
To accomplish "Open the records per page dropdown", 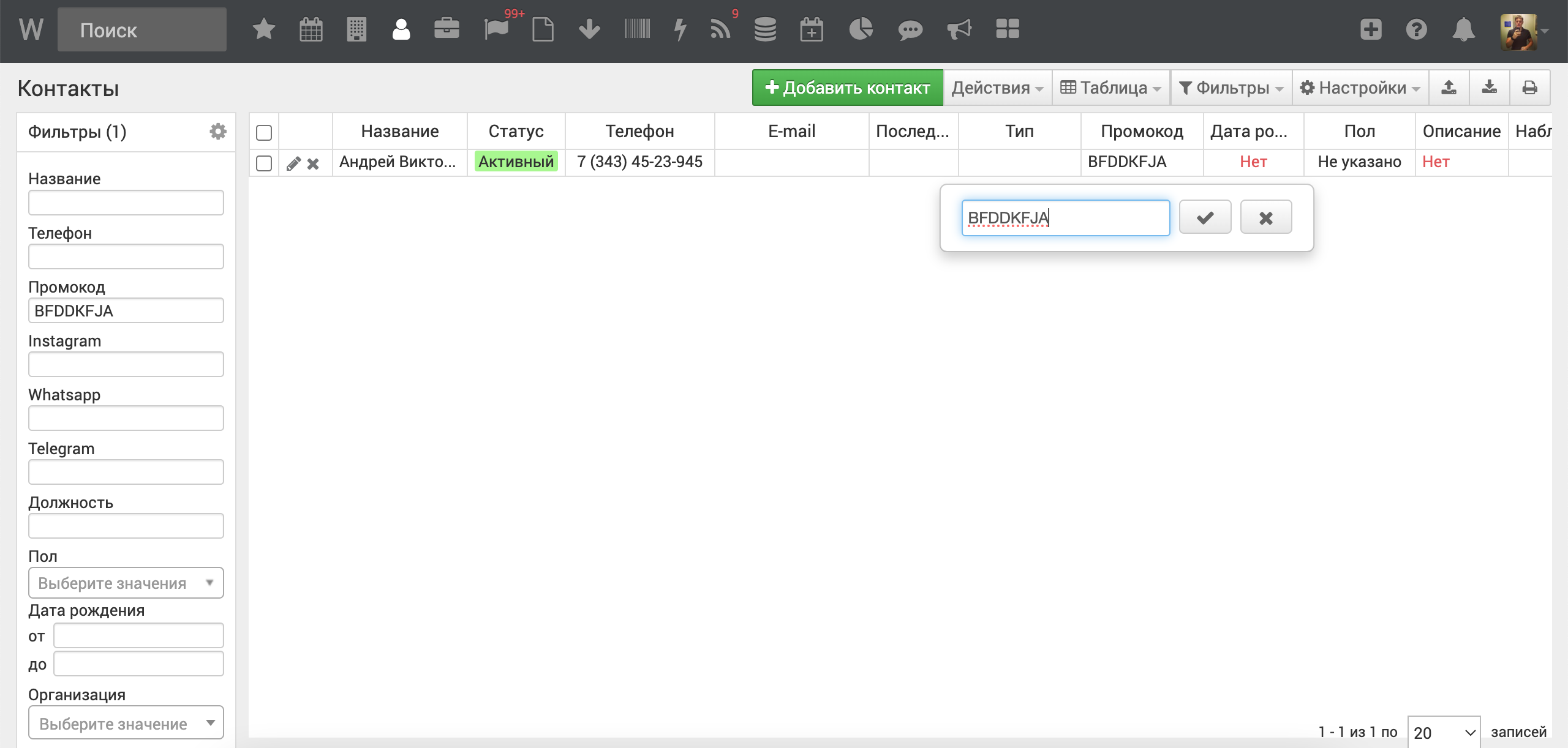I will pos(1443,732).
